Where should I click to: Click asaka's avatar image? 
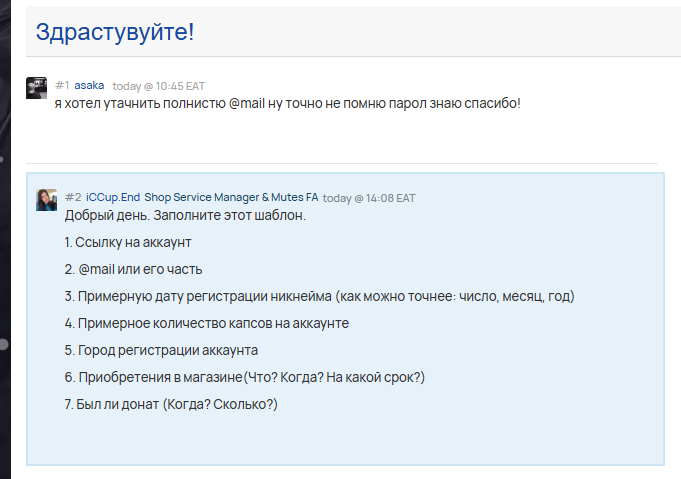(36, 87)
